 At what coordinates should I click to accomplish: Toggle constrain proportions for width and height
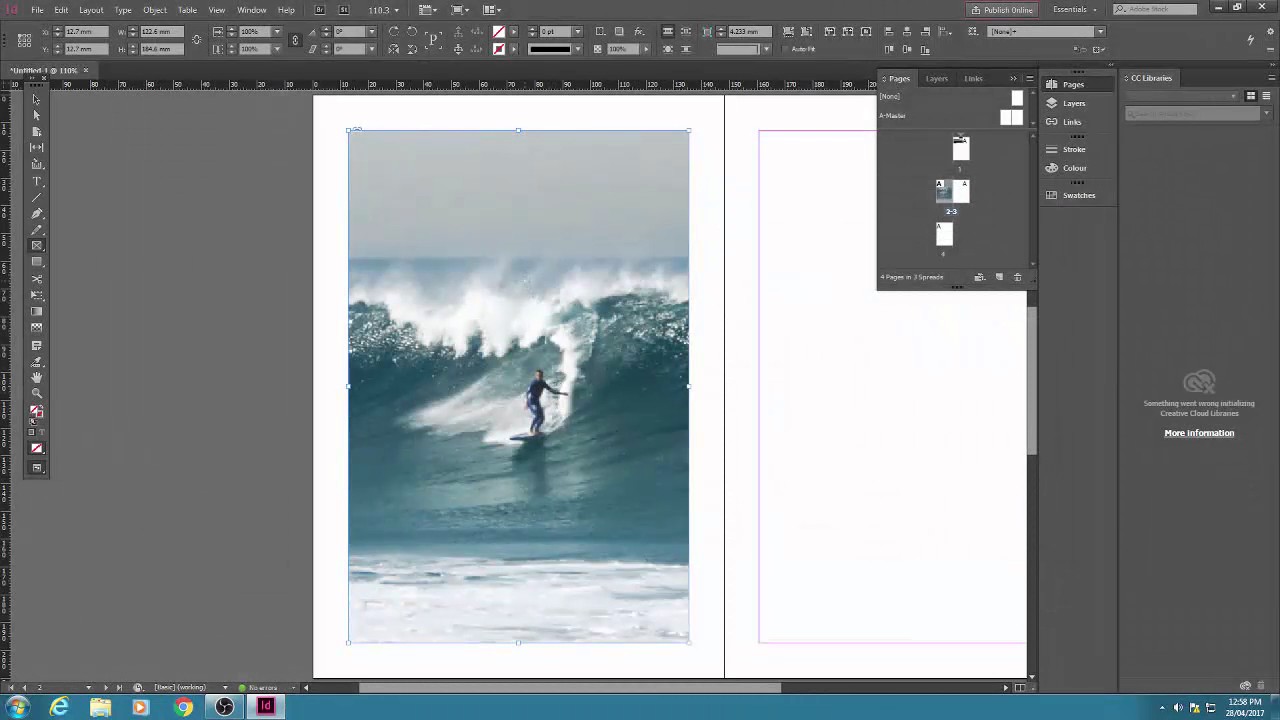[196, 40]
